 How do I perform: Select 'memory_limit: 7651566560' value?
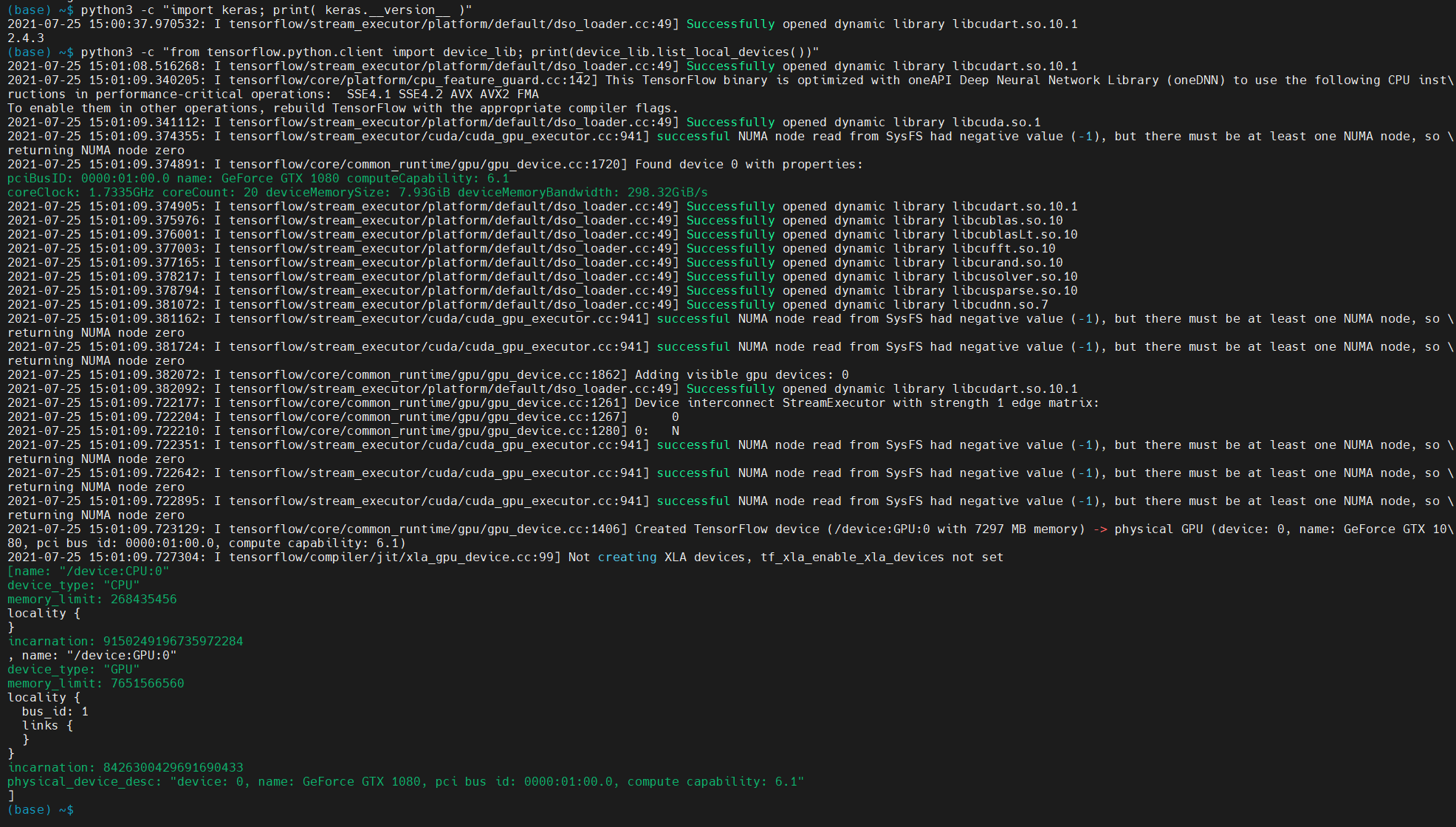[95, 683]
